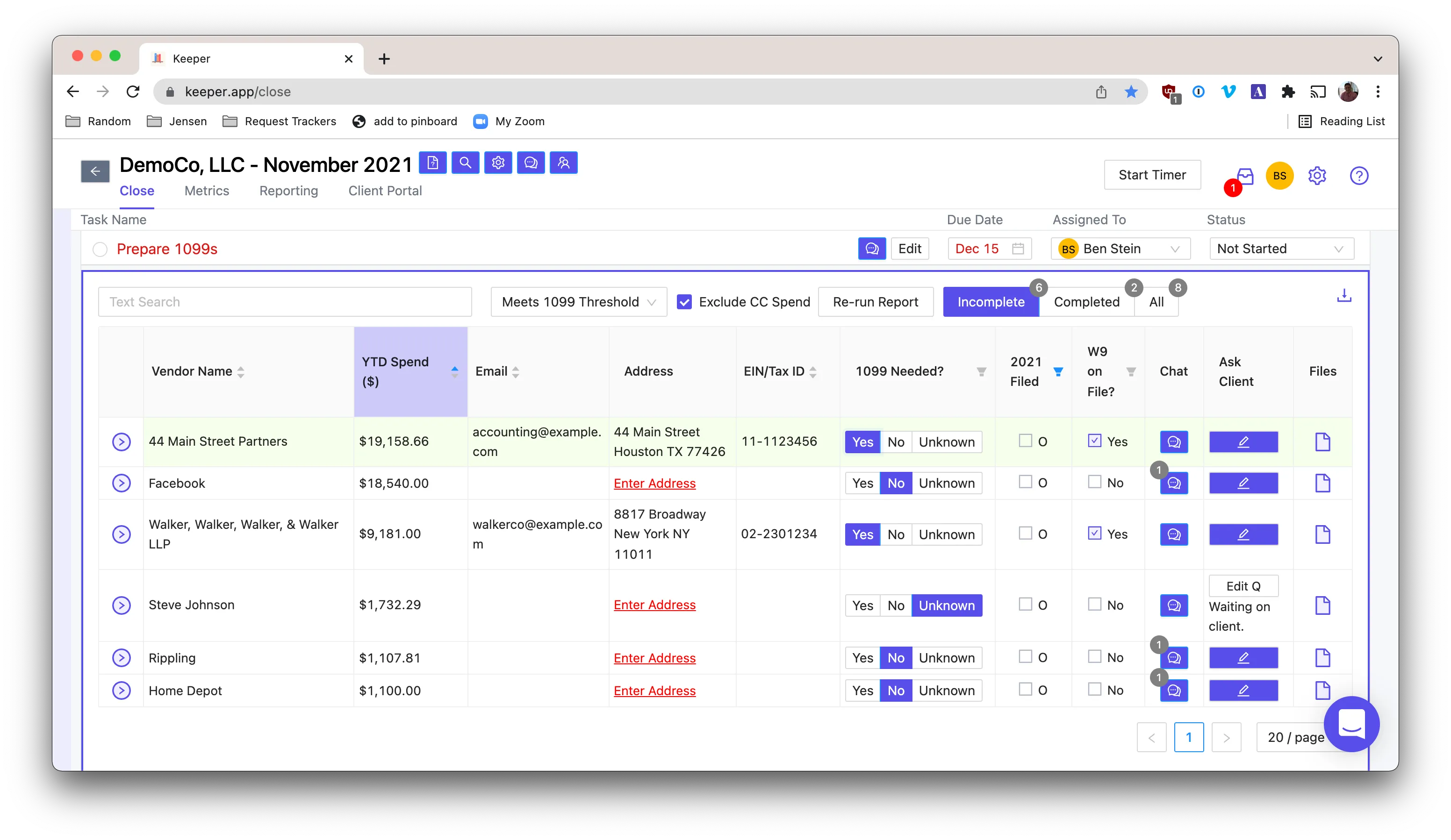Set 1099 Needed to Yes for Steve Johnson

tap(862, 605)
